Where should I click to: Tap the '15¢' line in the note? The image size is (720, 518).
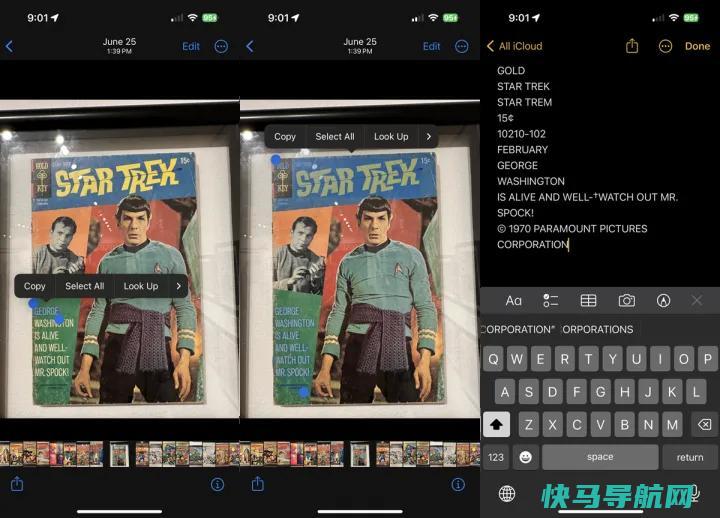(x=505, y=118)
